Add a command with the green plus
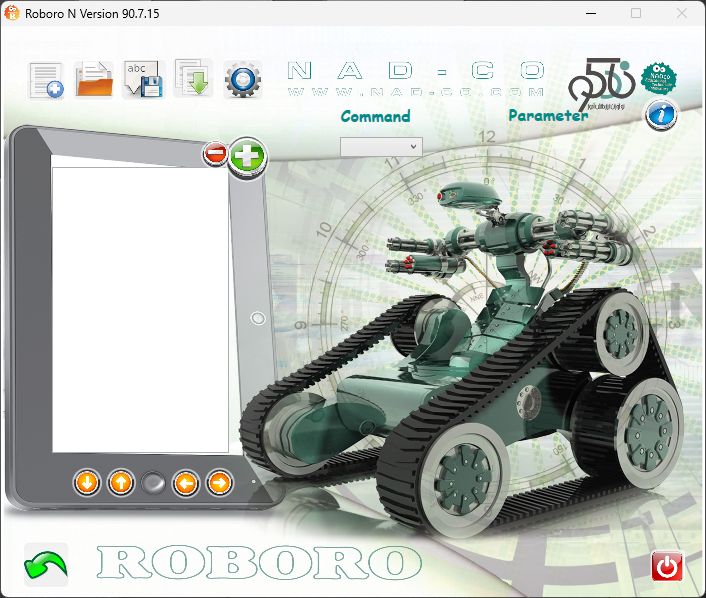 pyautogui.click(x=248, y=156)
